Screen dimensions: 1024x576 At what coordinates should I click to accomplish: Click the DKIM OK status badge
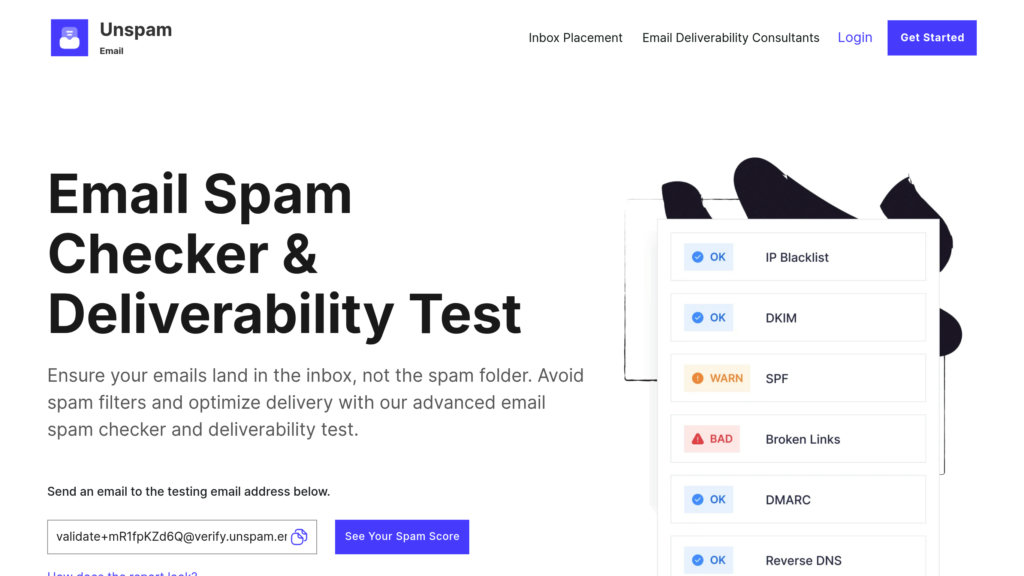click(709, 318)
